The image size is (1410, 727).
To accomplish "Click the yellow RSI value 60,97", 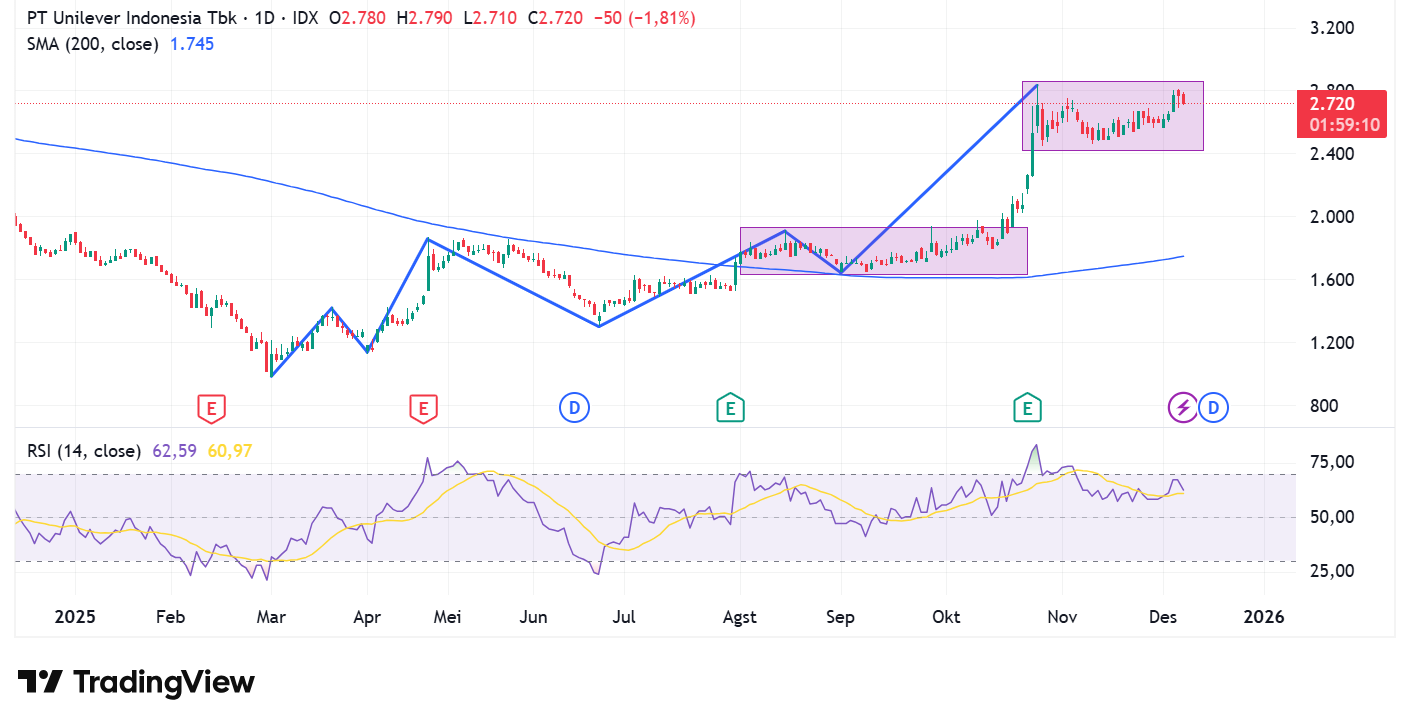I will pyautogui.click(x=230, y=451).
